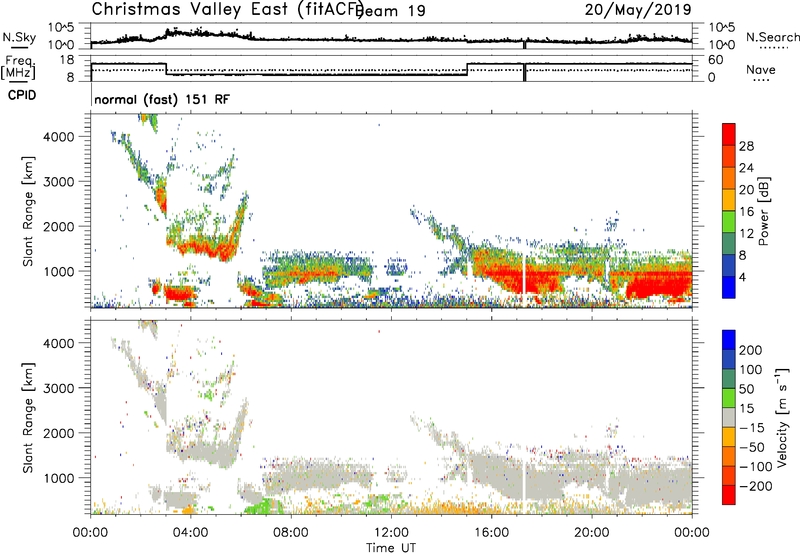This screenshot has height=554, width=800.
Task: Click the 'Power [dB]' color bar label
Action: 764,211
